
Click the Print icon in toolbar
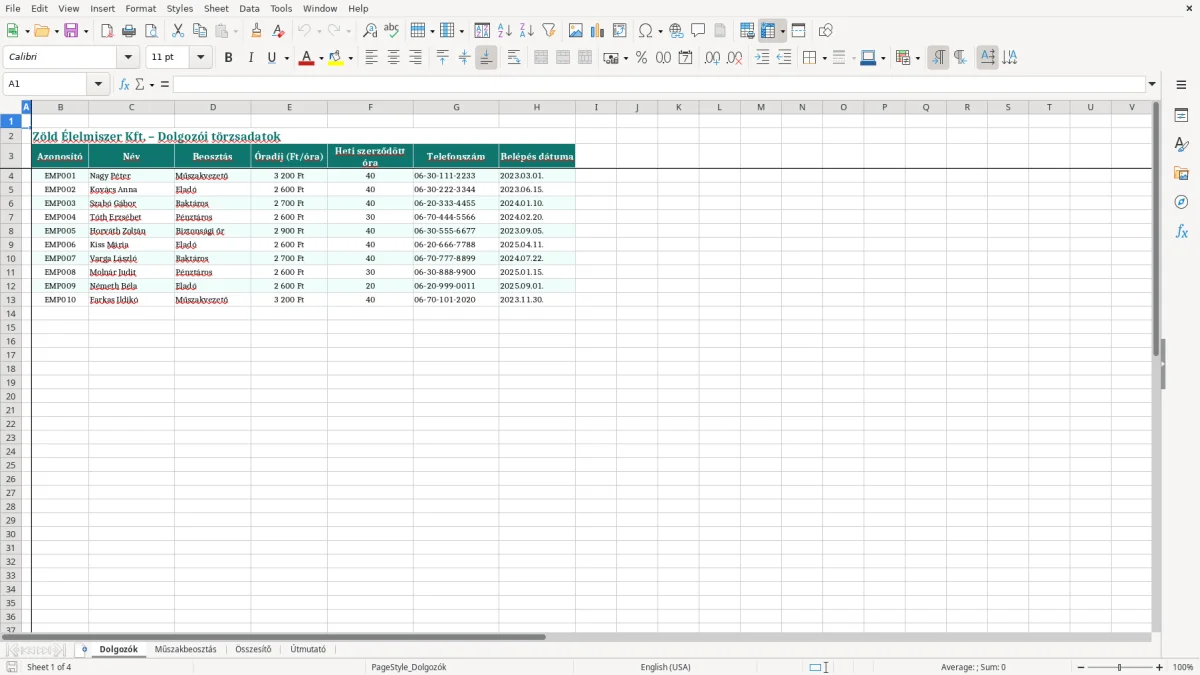point(129,31)
